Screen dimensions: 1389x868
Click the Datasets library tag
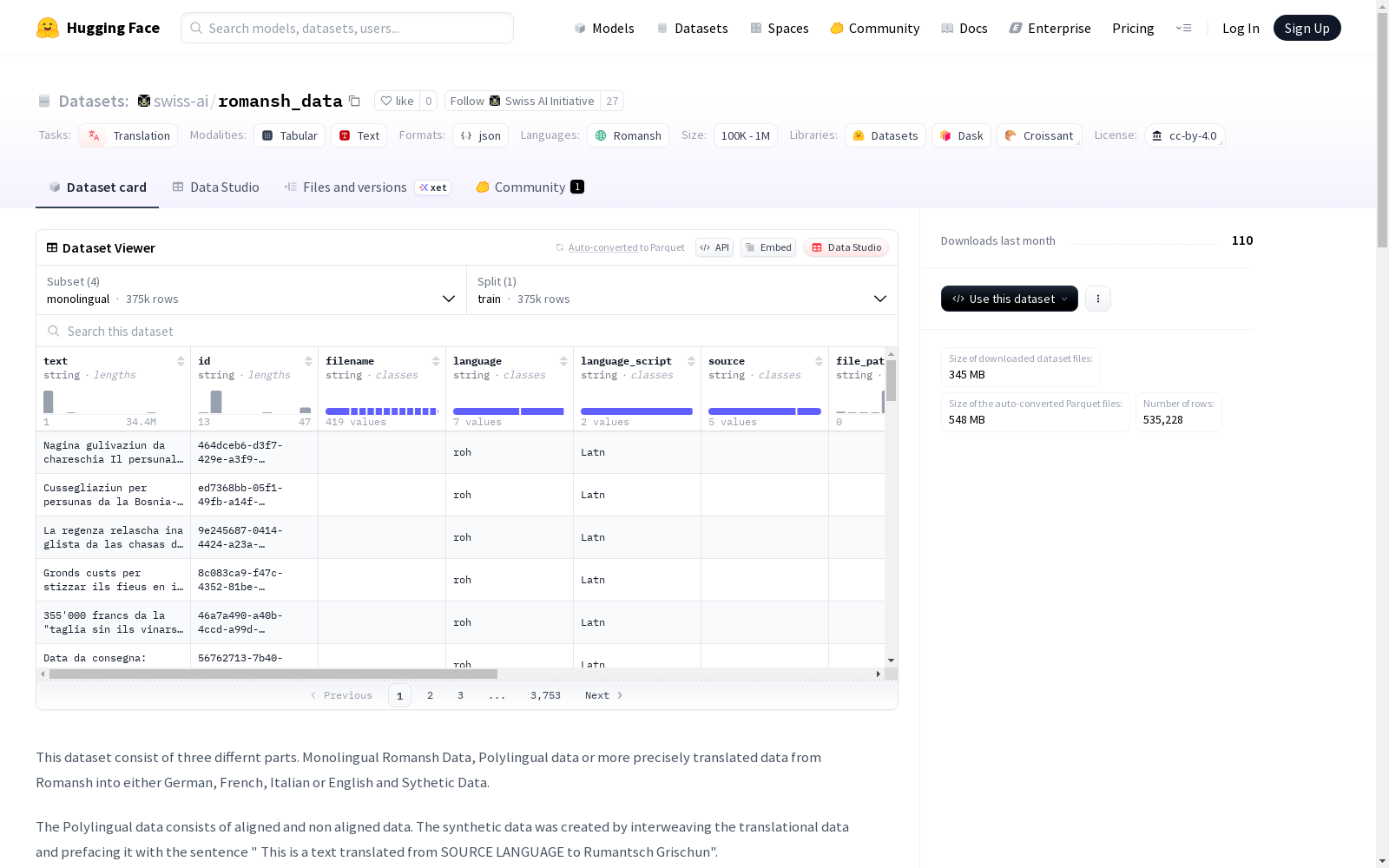coord(885,135)
